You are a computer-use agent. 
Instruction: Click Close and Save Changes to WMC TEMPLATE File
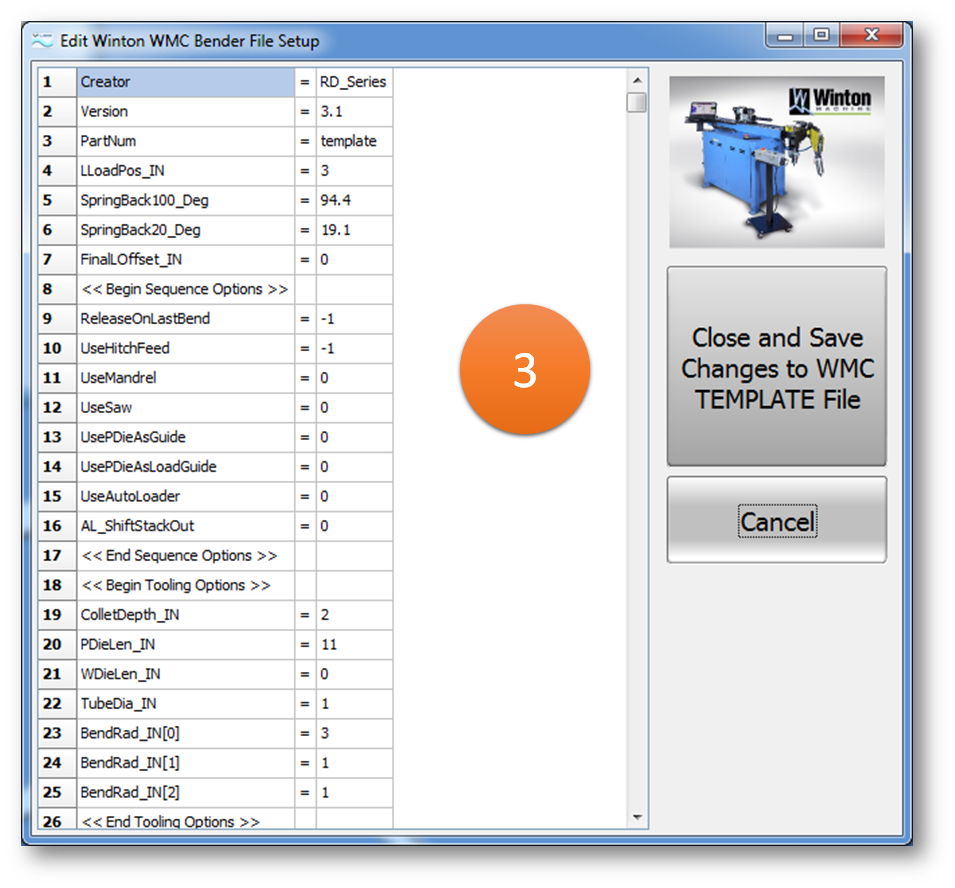click(x=777, y=367)
